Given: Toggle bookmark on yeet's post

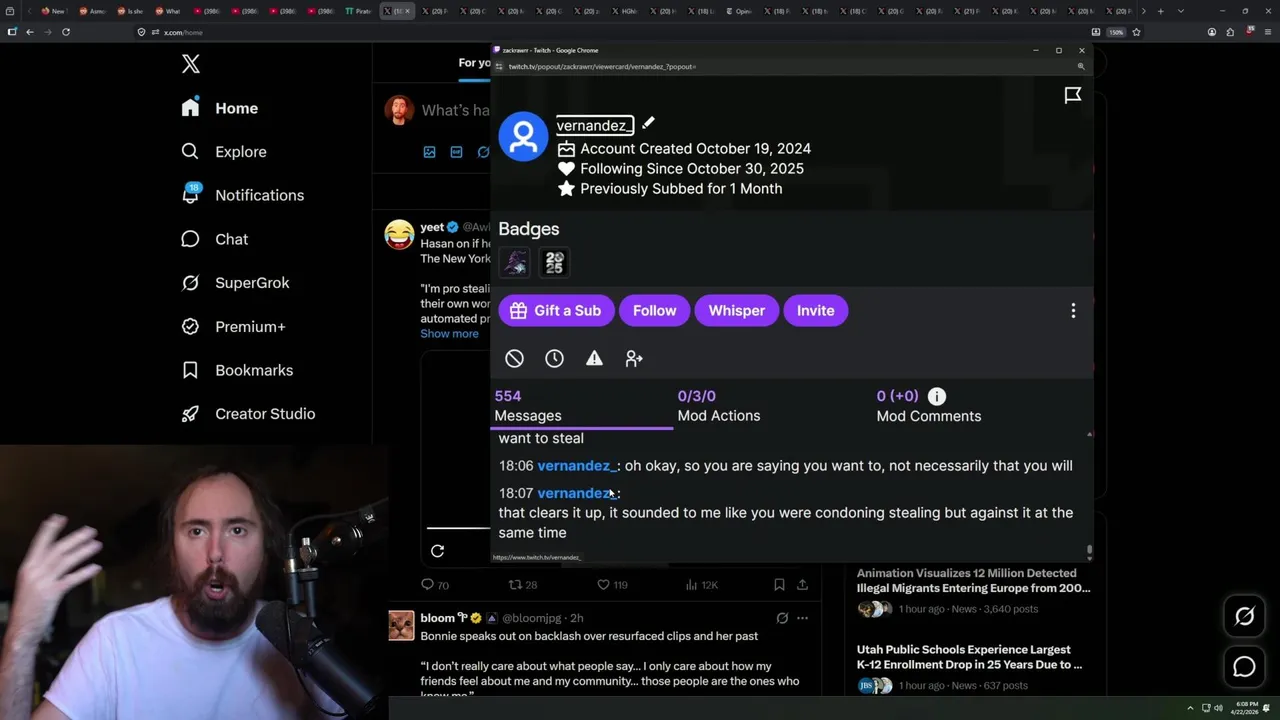Looking at the screenshot, I should (x=779, y=585).
